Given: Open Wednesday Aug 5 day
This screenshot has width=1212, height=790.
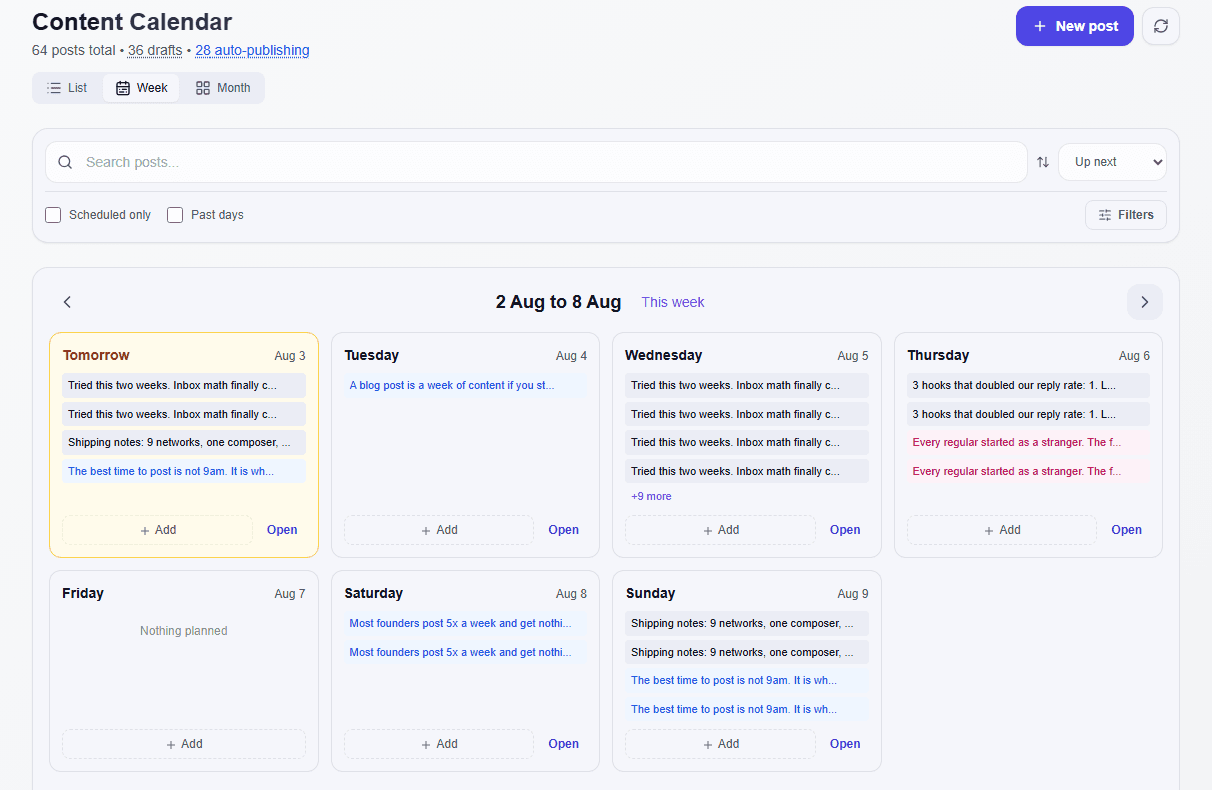Looking at the screenshot, I should [x=845, y=530].
